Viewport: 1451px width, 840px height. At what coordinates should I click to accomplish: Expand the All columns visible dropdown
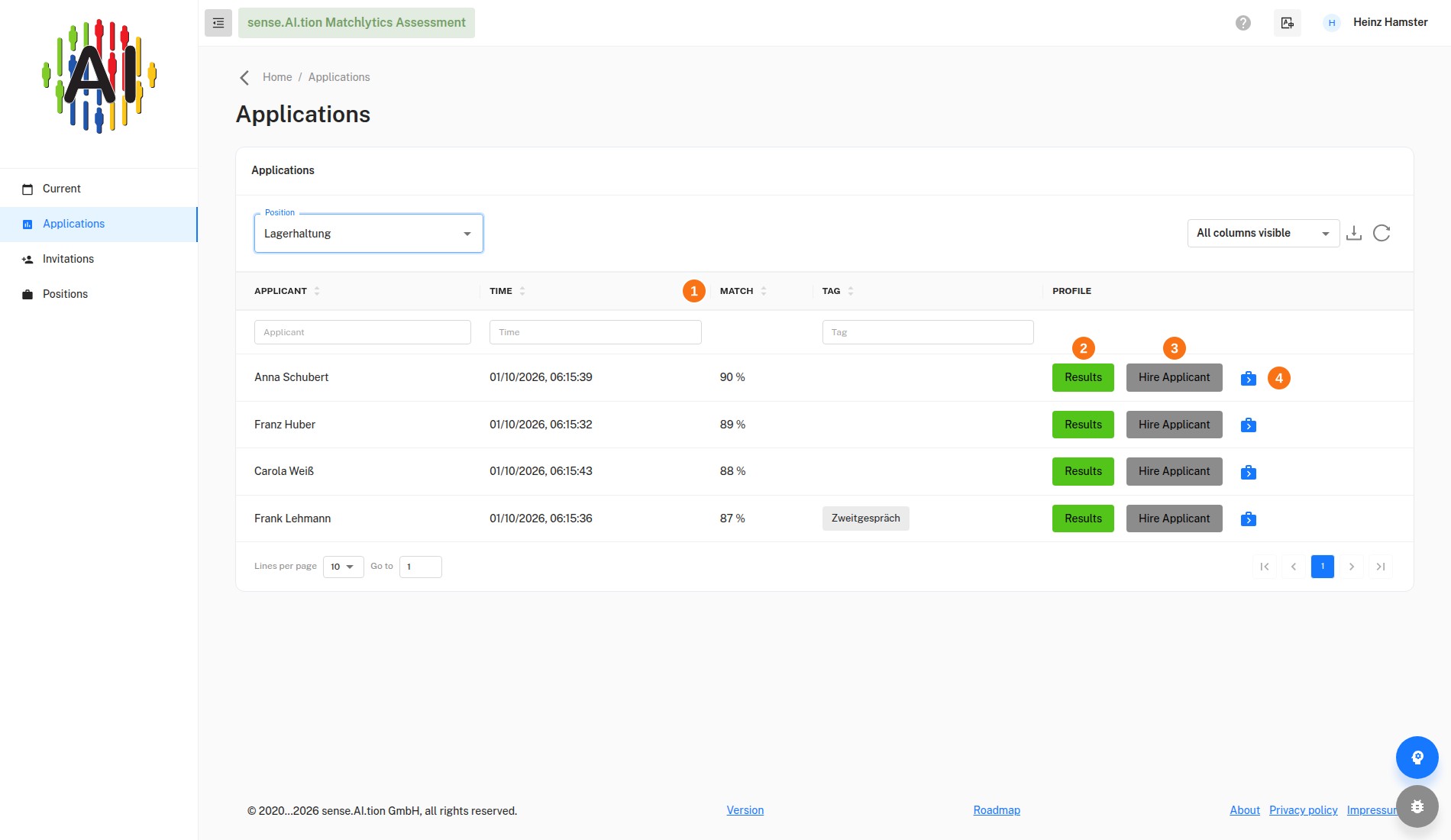pos(1263,233)
